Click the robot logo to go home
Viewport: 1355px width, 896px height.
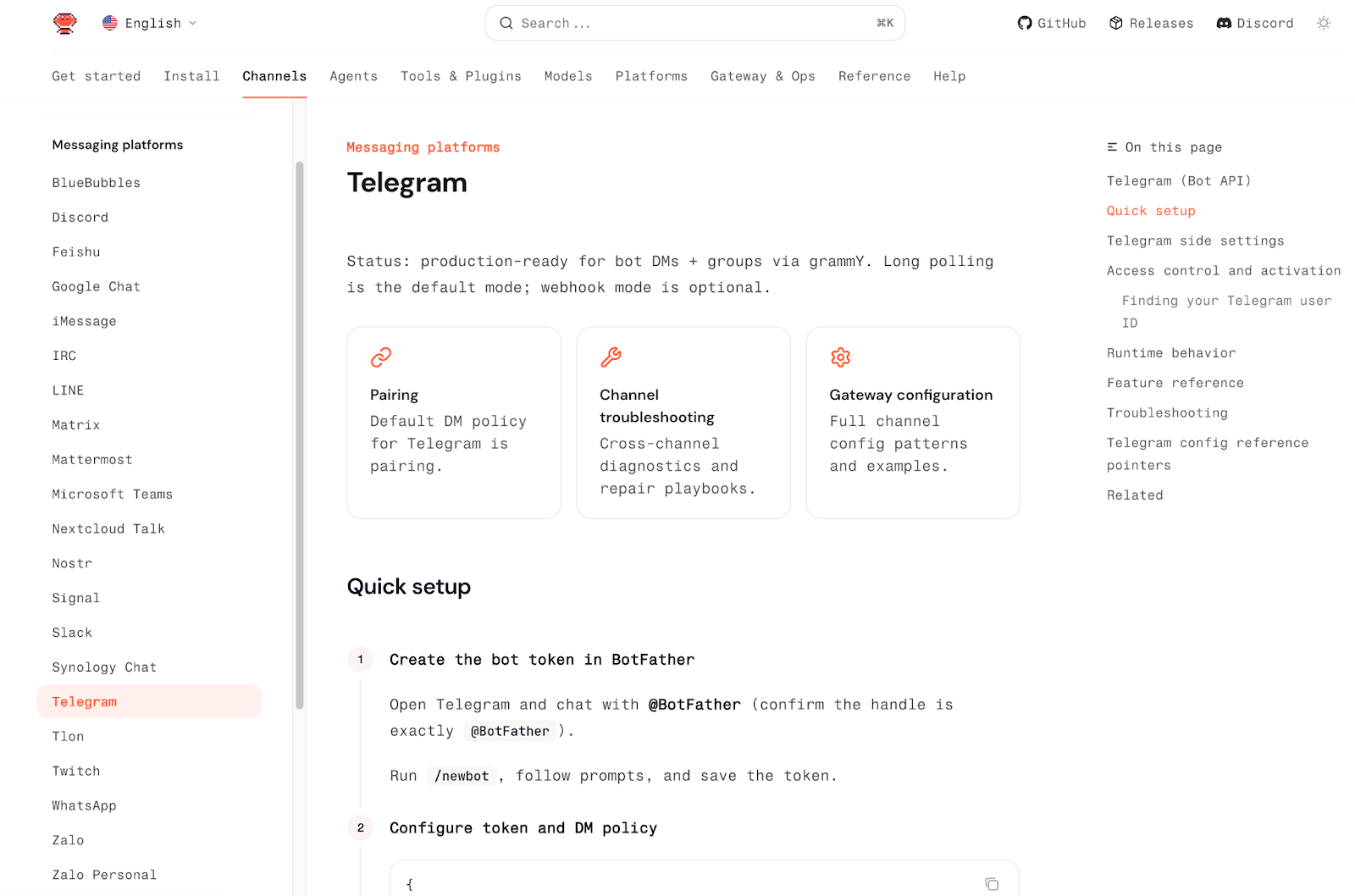pos(64,23)
